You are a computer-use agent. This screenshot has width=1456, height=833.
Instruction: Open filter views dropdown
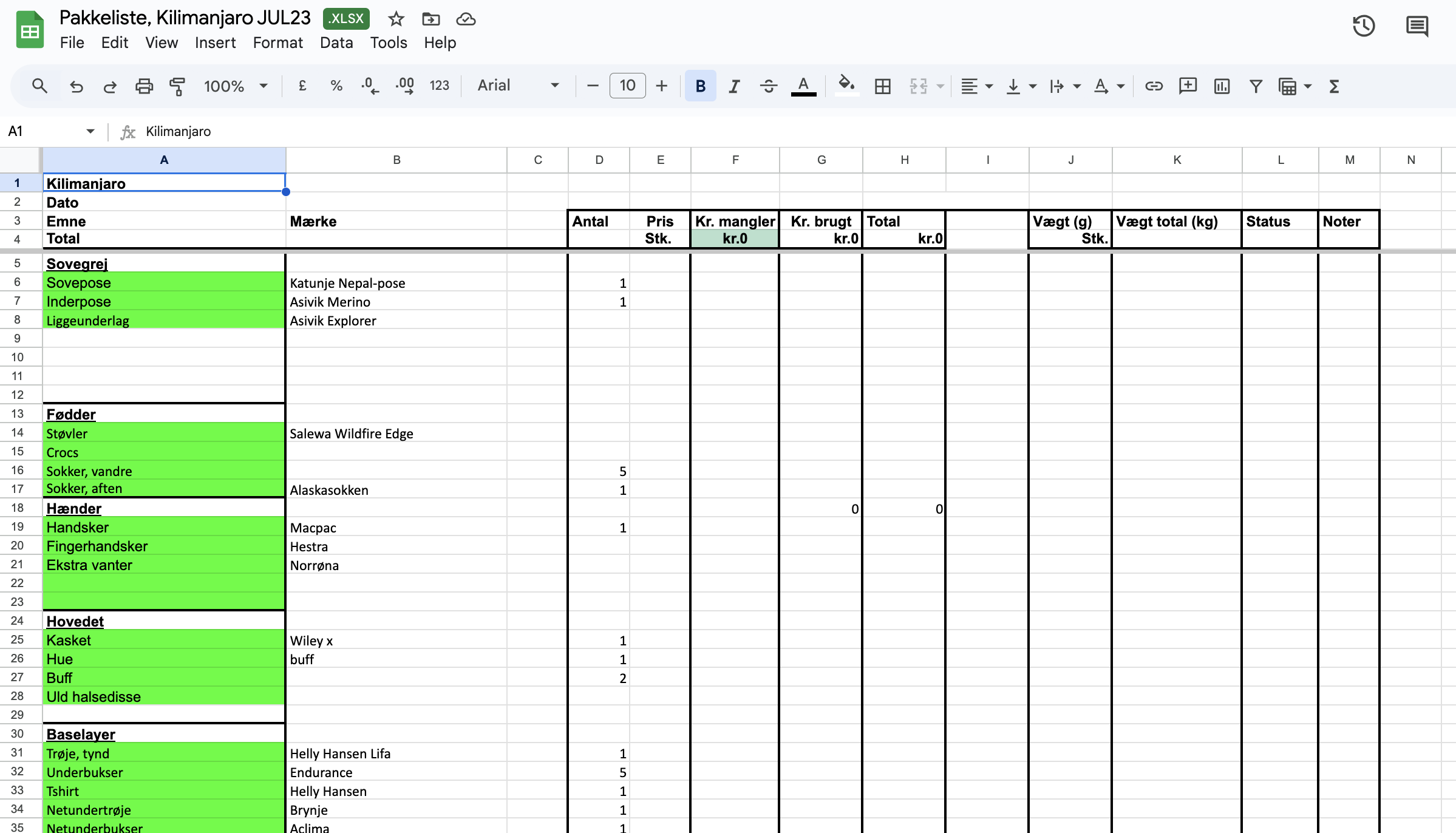point(1294,86)
